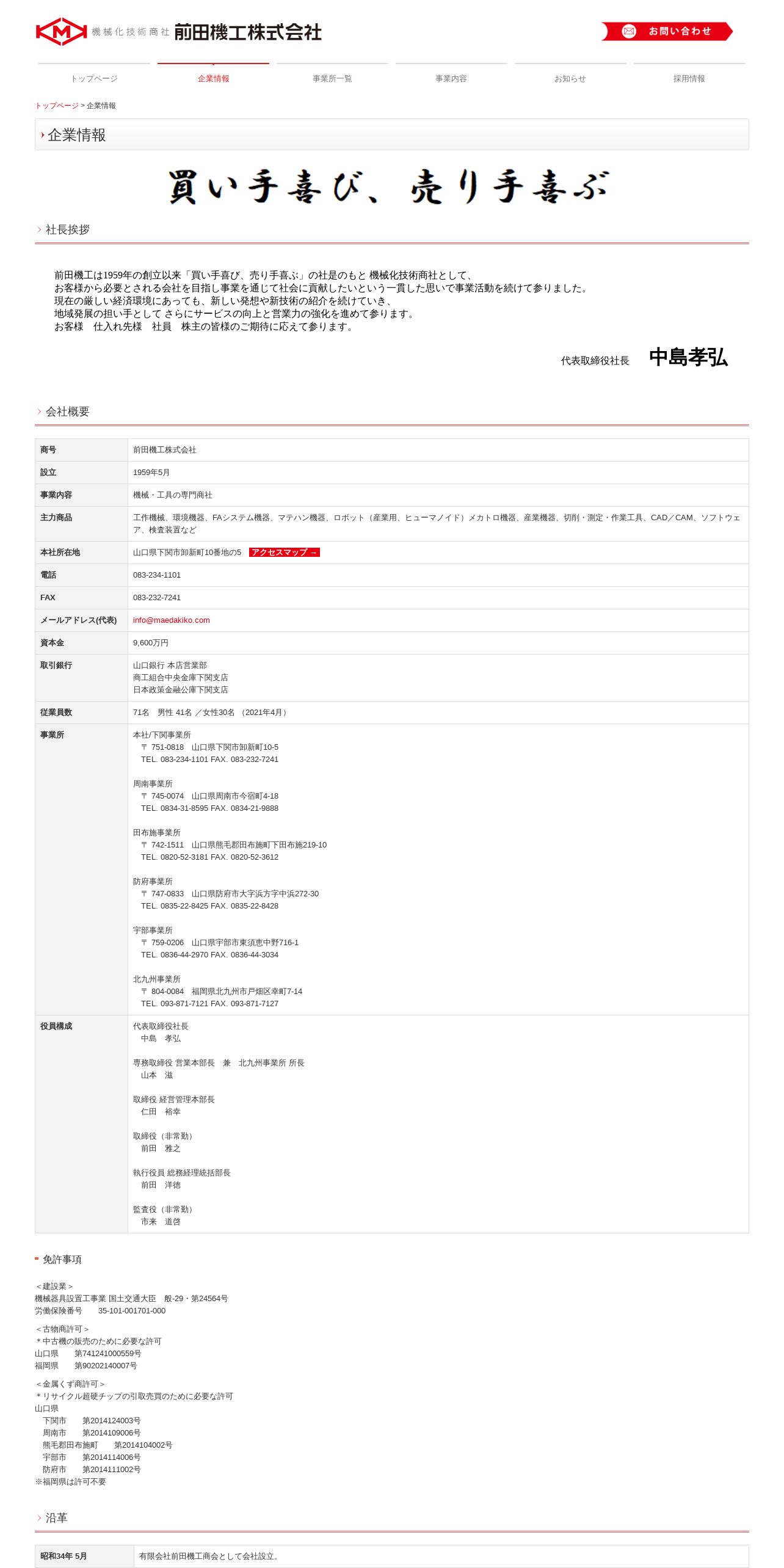Screen dimensions: 784x1568
Task: Click 本社/下関事業所 office name
Action: pos(162,735)
